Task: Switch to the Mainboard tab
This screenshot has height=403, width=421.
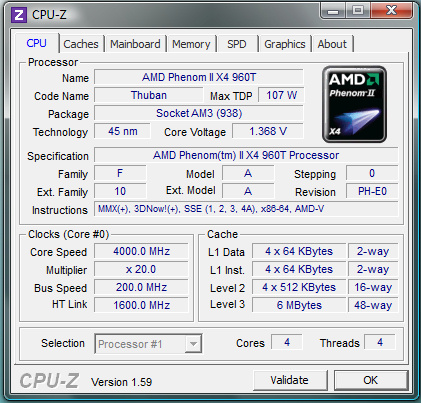Action: tap(135, 44)
